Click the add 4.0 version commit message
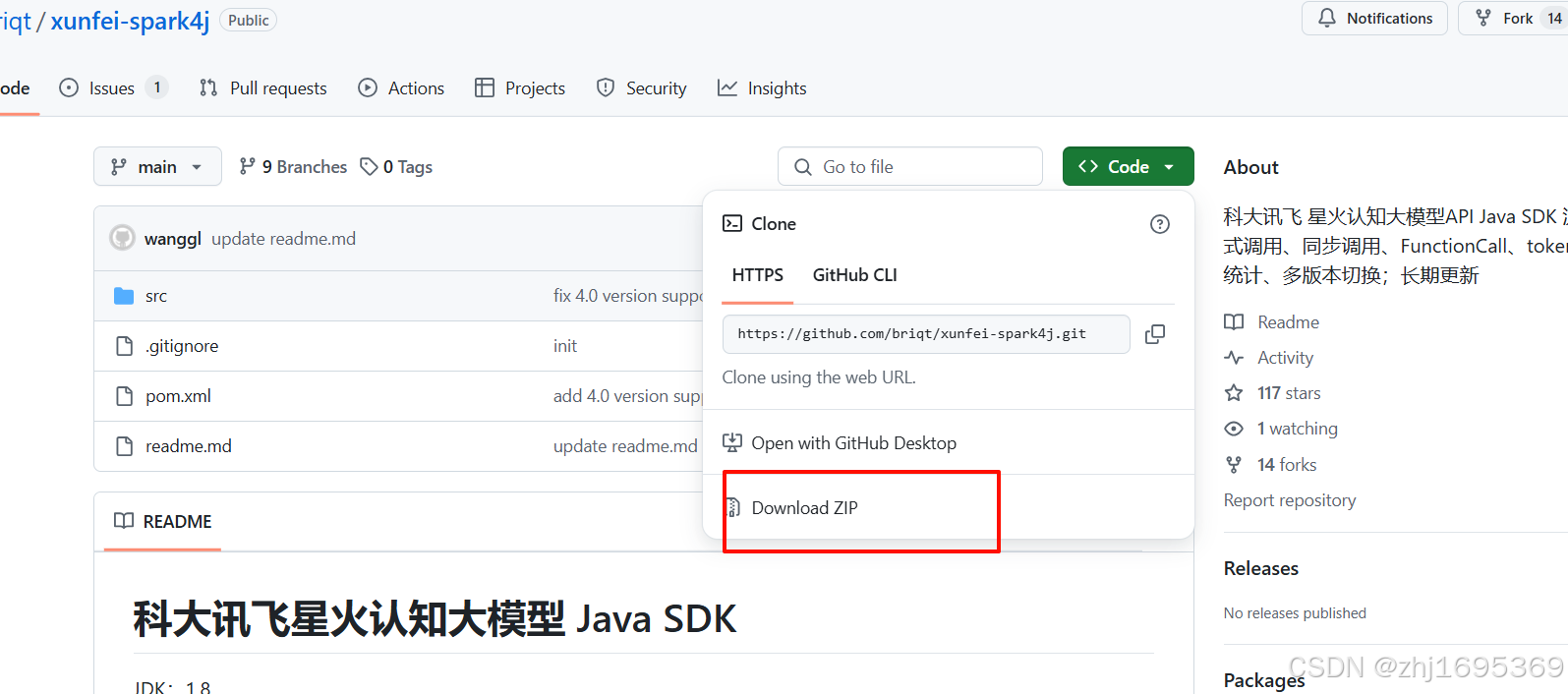 pyautogui.click(x=628, y=396)
